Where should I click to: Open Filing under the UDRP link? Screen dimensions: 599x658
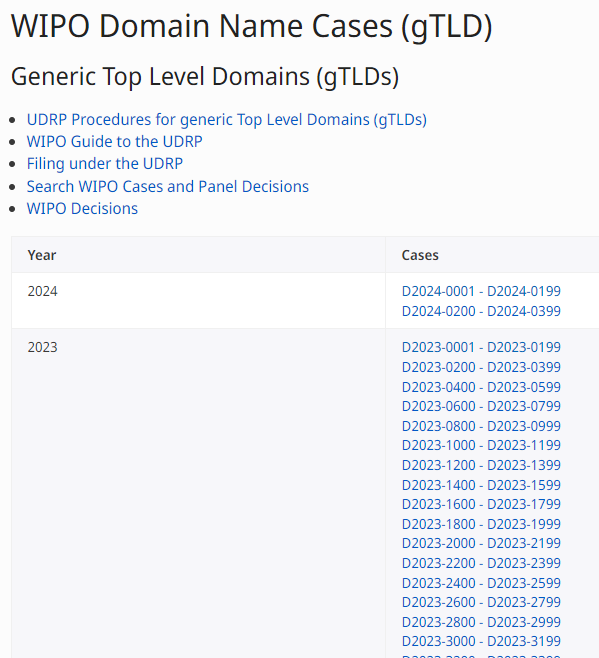pos(105,164)
